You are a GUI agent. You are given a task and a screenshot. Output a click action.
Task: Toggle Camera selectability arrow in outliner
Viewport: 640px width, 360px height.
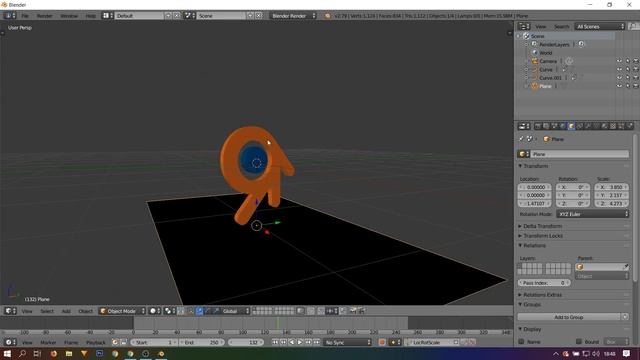pos(628,61)
